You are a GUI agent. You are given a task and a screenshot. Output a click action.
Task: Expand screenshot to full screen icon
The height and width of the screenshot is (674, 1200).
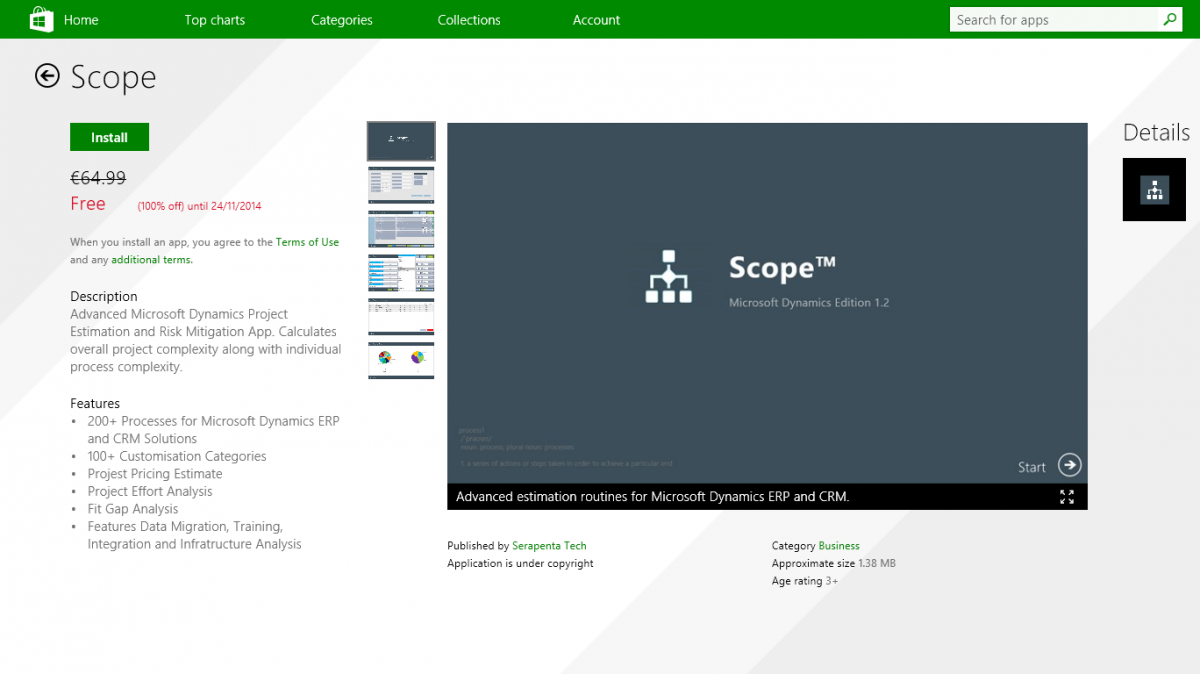(x=1067, y=497)
